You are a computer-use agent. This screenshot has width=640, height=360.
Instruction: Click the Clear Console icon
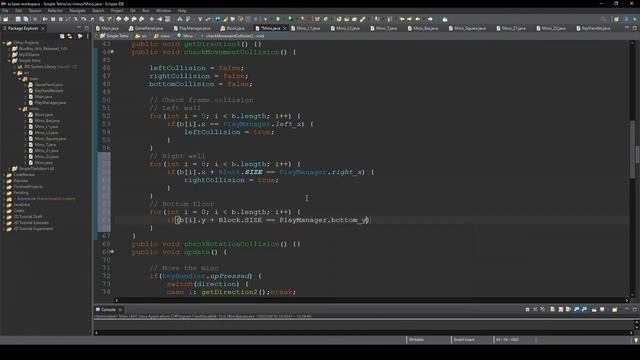552,309
